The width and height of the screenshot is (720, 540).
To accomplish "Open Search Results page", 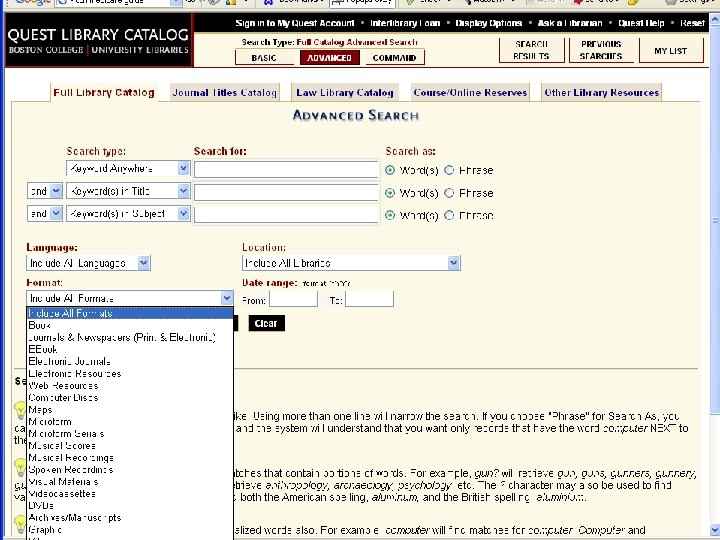I will (531, 50).
